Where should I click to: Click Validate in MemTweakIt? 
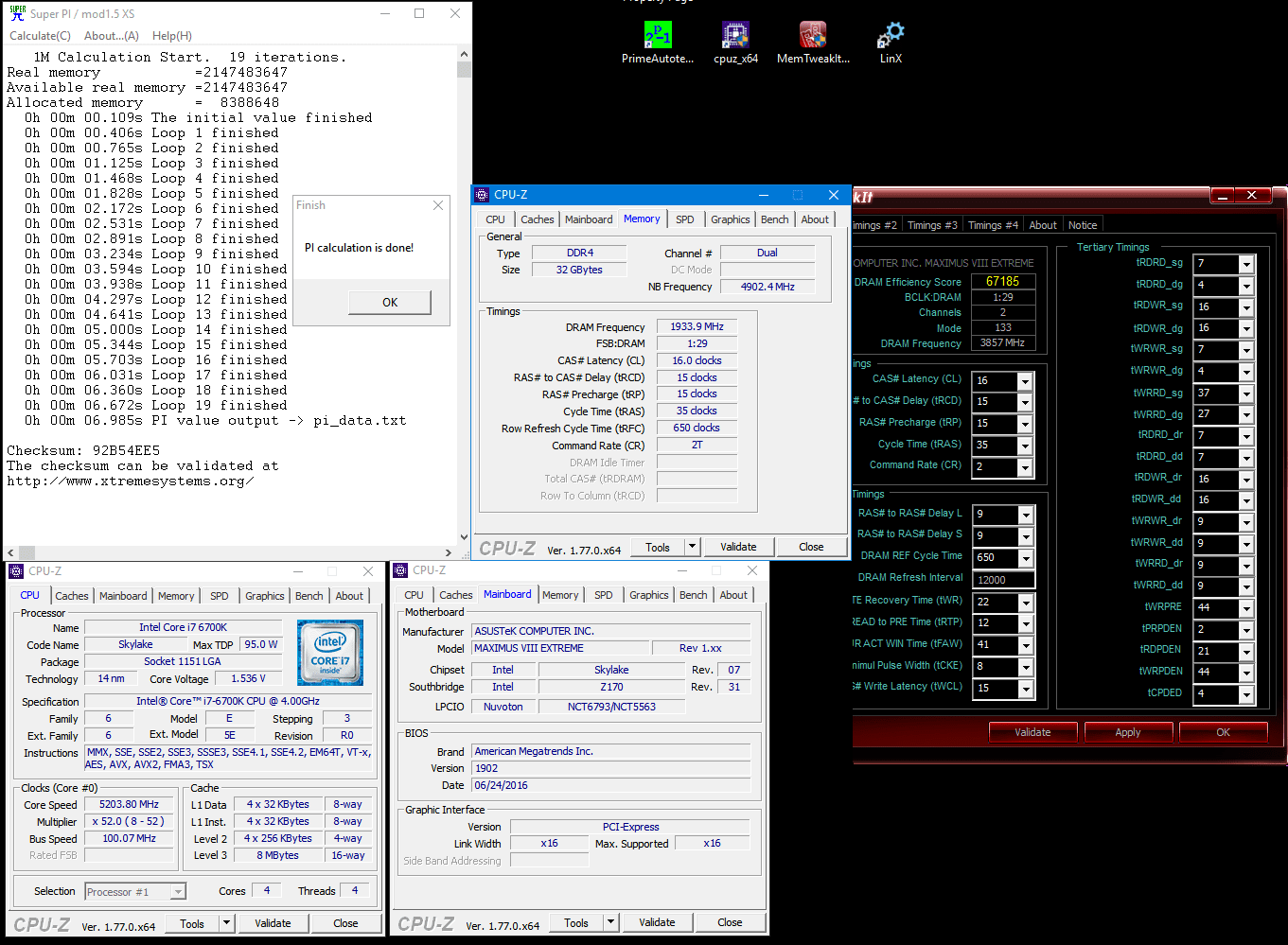[x=1032, y=732]
